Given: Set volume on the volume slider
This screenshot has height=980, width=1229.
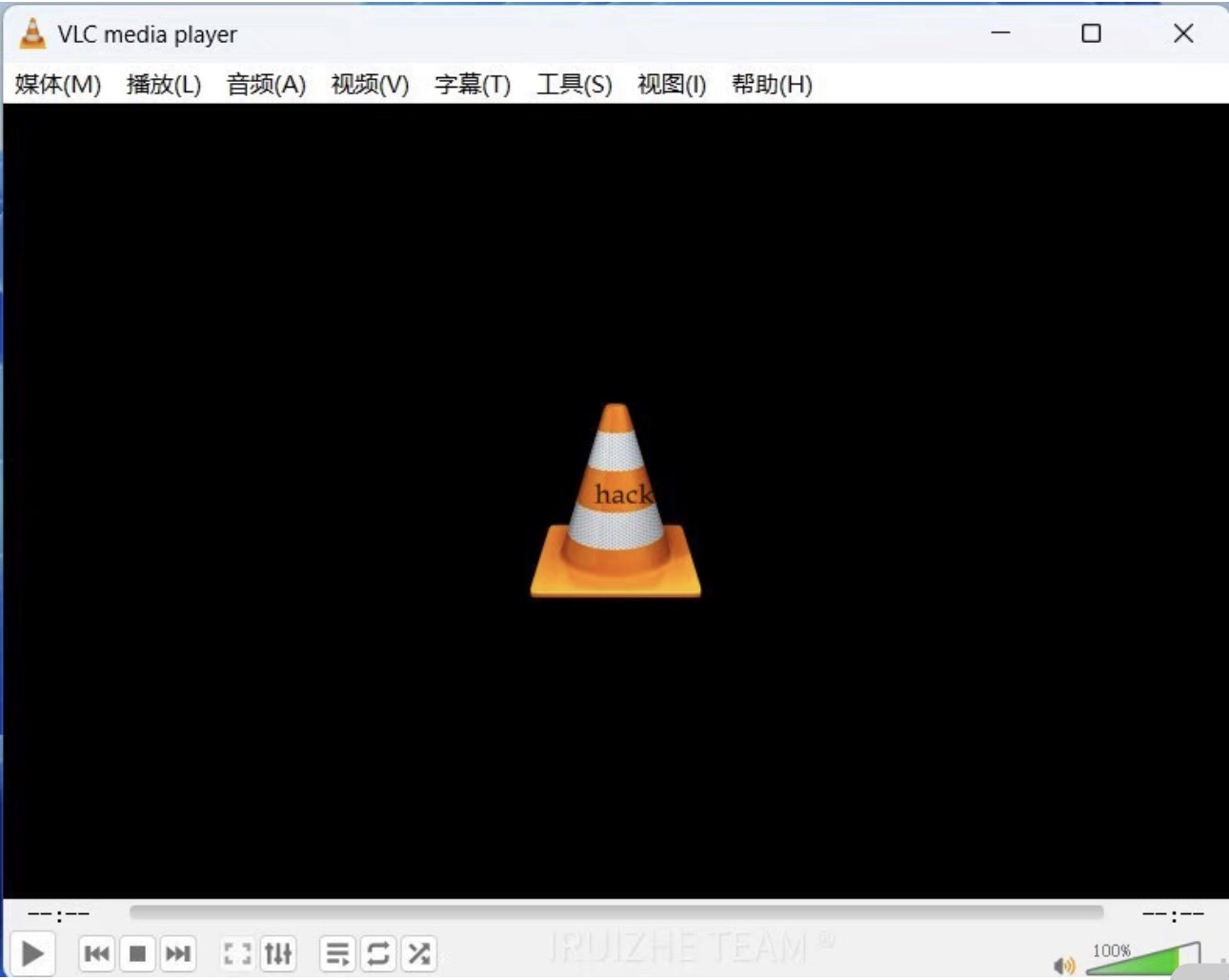Looking at the screenshot, I should [1143, 961].
